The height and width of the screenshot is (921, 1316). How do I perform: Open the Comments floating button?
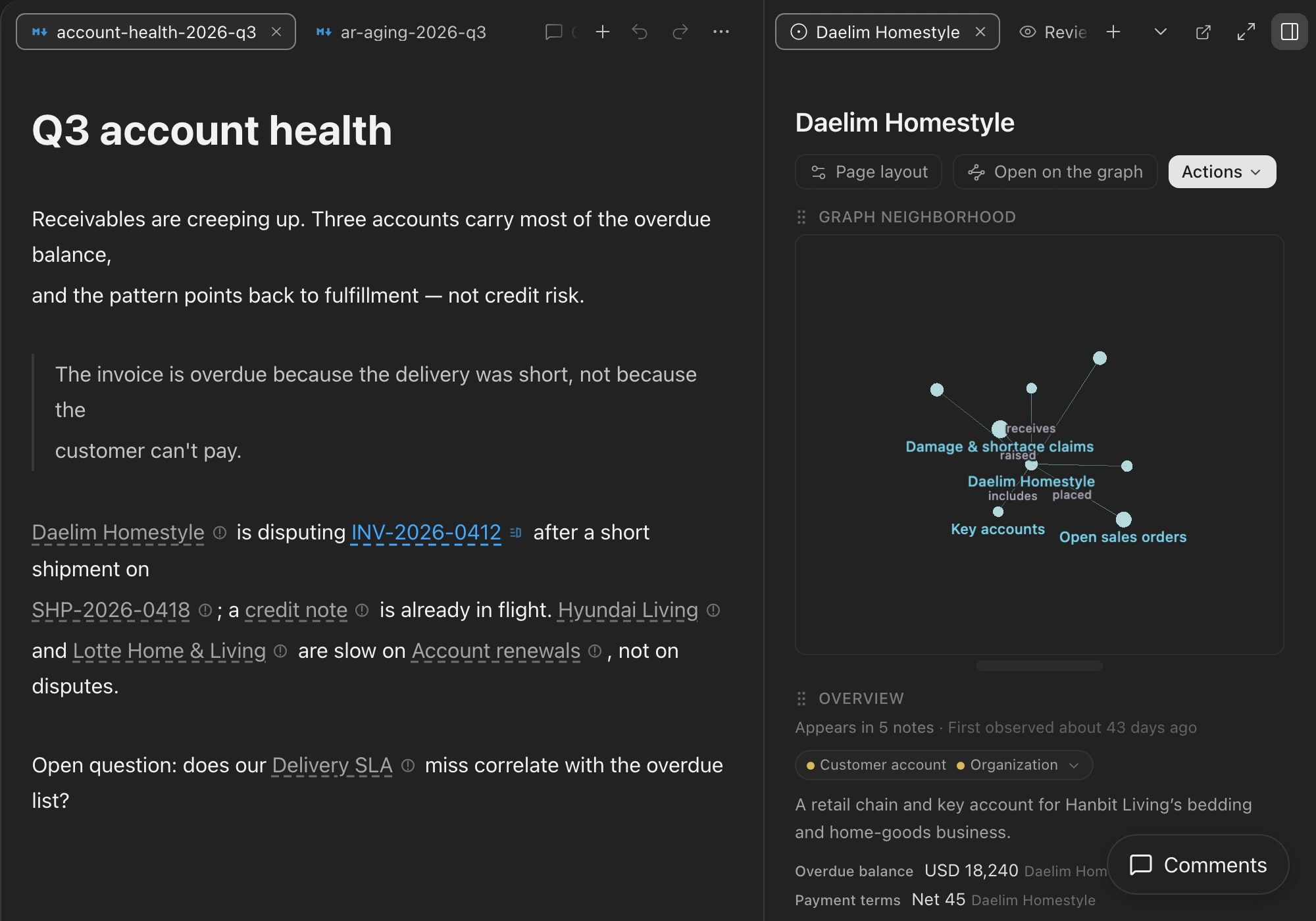(x=1198, y=864)
